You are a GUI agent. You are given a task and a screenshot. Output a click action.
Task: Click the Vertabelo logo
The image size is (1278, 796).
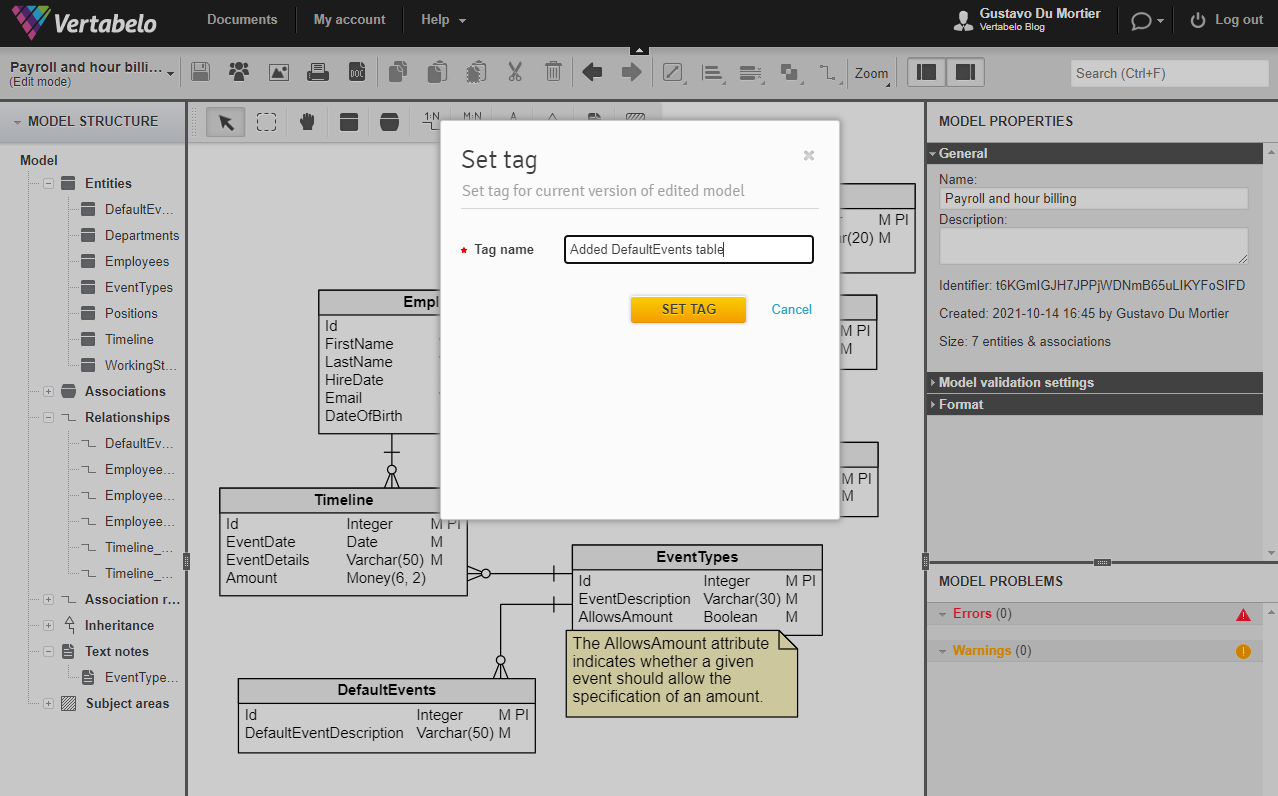coord(84,20)
